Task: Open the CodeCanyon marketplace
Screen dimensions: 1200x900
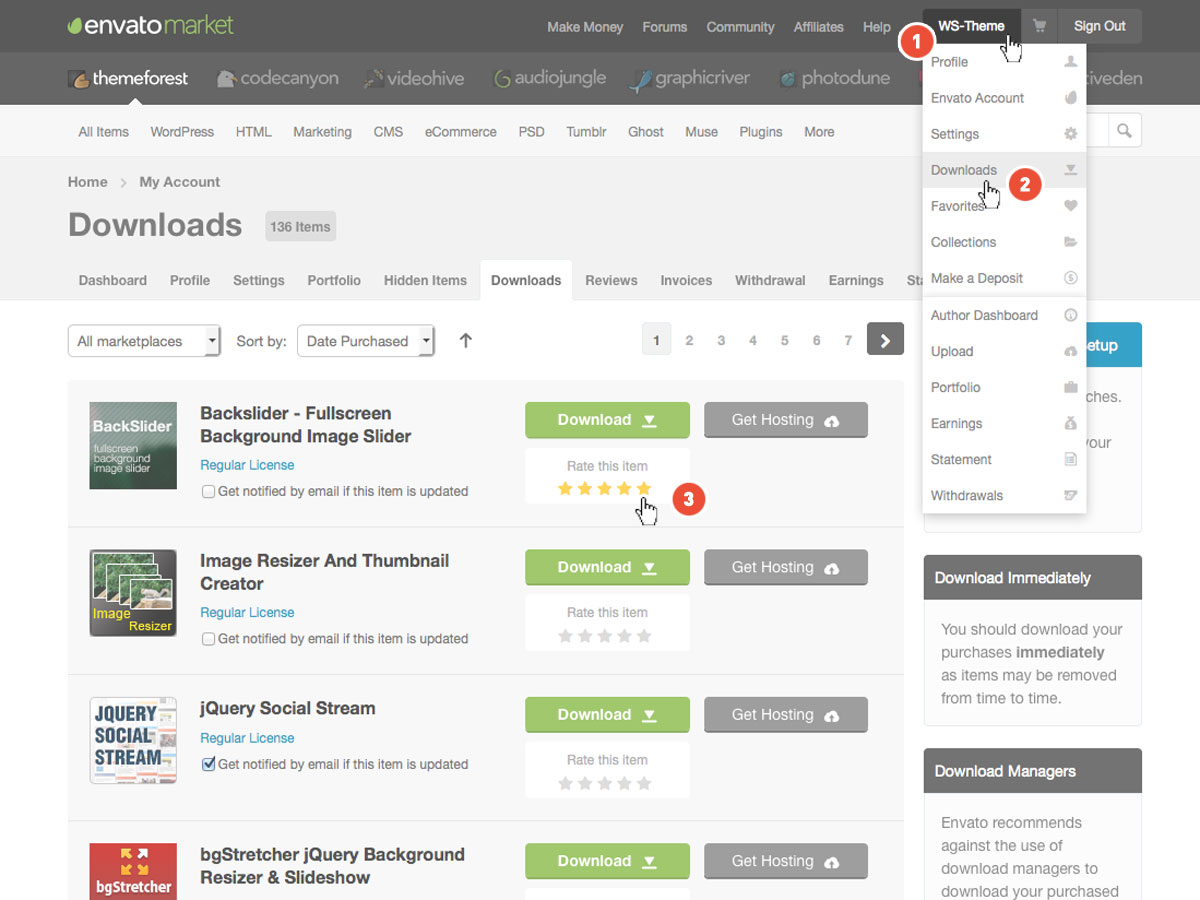Action: (x=277, y=78)
